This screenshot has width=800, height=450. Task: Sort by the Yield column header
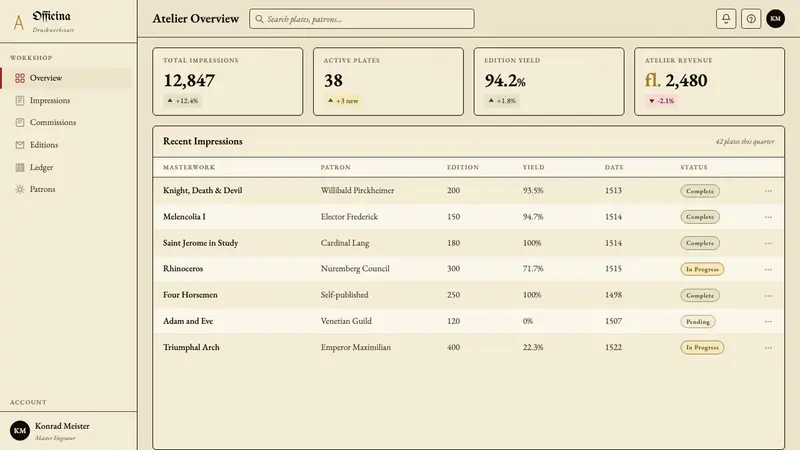[x=533, y=167]
